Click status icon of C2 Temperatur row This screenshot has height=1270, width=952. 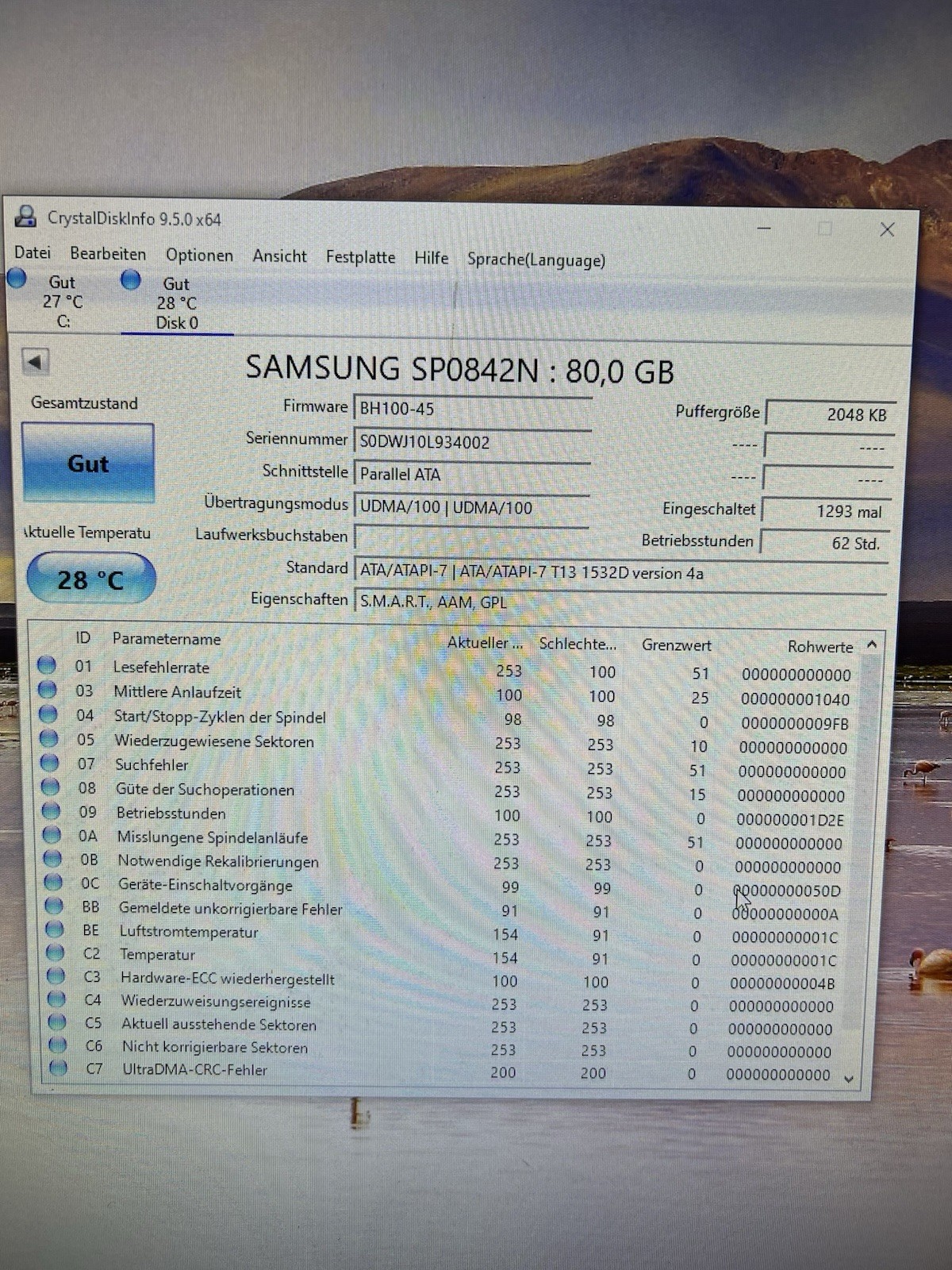point(56,952)
